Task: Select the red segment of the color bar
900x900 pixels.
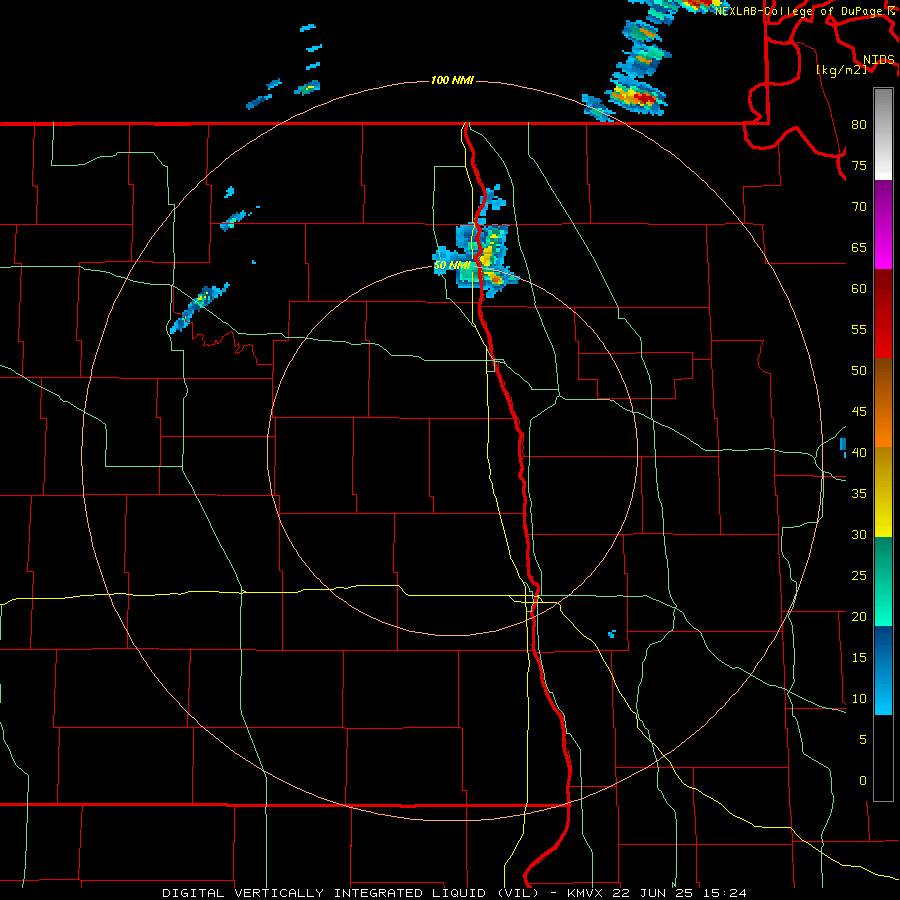Action: coord(883,313)
